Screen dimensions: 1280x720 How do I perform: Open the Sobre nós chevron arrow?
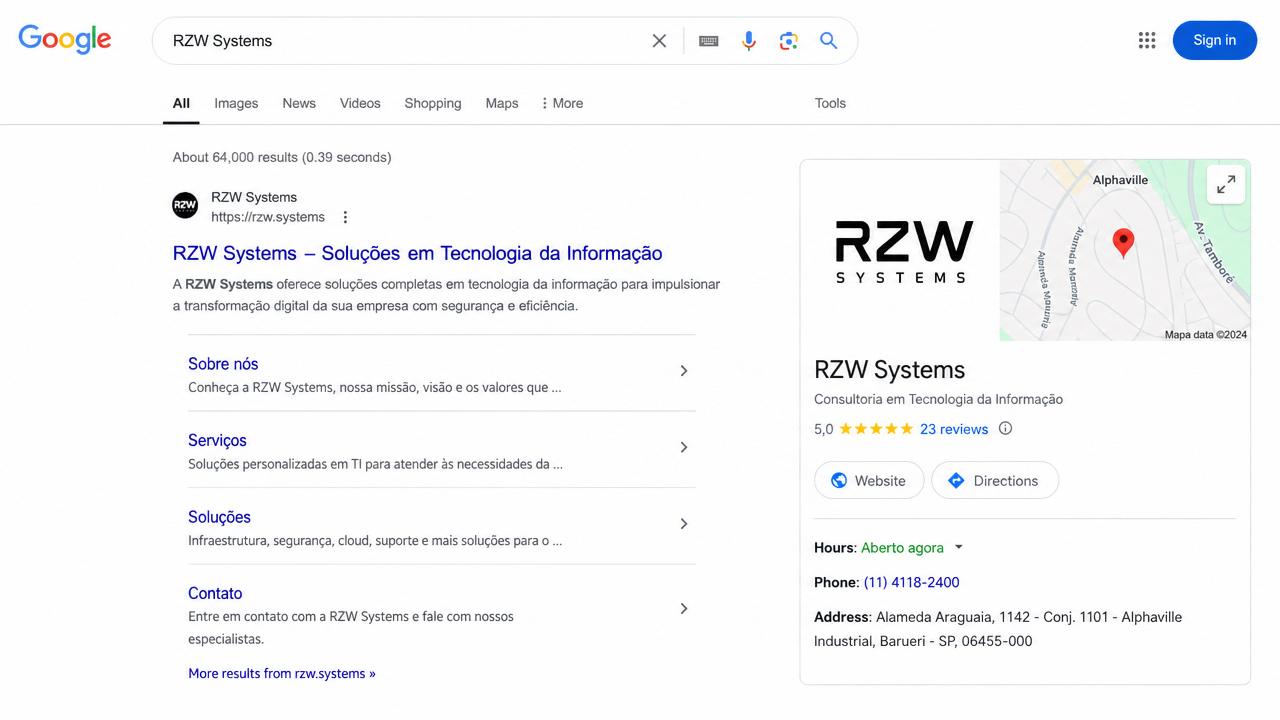(x=684, y=371)
